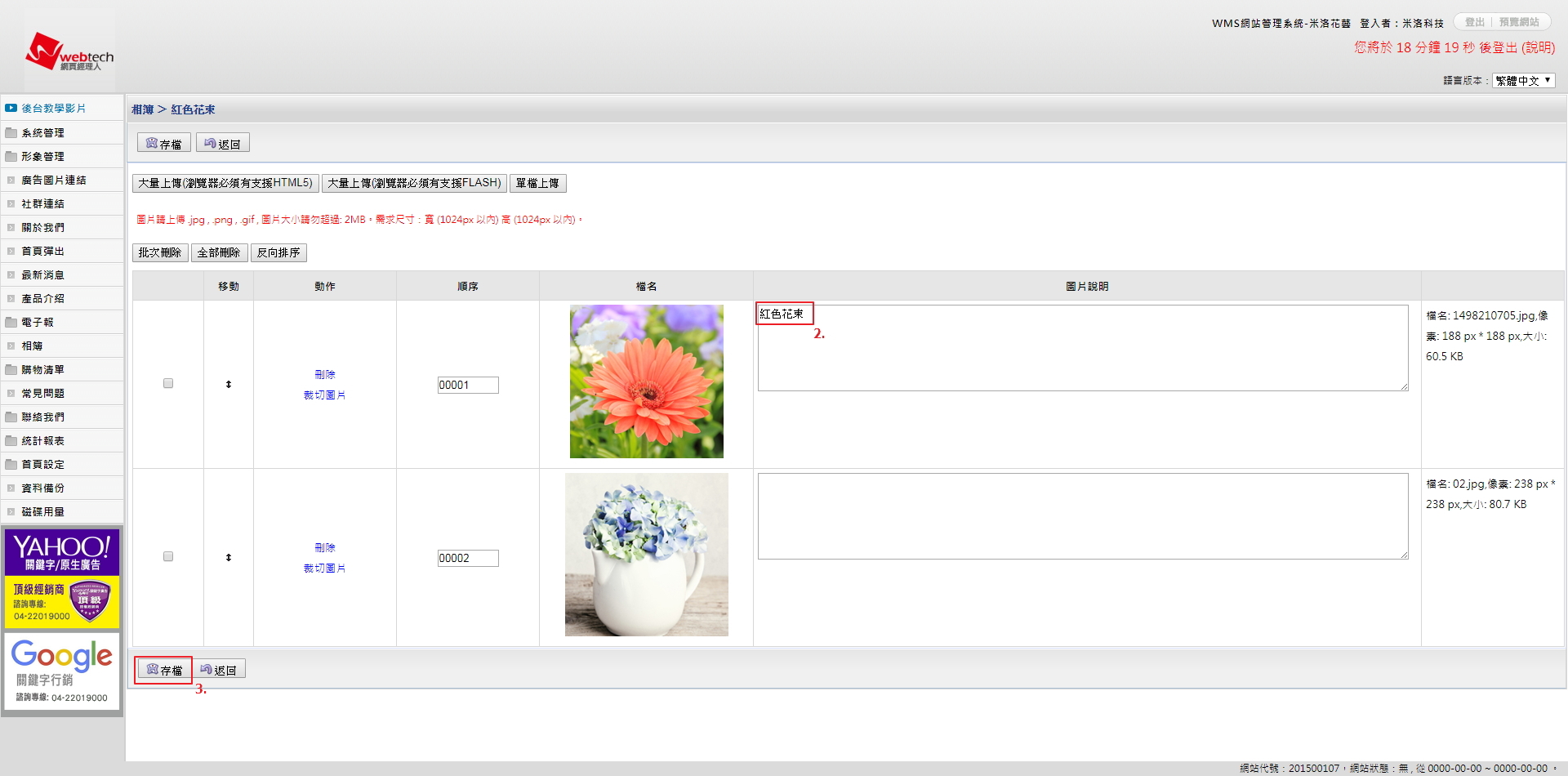Open the 相簿 sidebar menu item
Viewport: 1568px width, 776px height.
tap(32, 346)
